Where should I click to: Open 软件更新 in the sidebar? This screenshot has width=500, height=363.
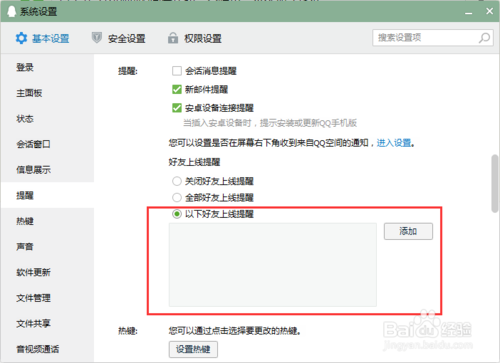47,272
